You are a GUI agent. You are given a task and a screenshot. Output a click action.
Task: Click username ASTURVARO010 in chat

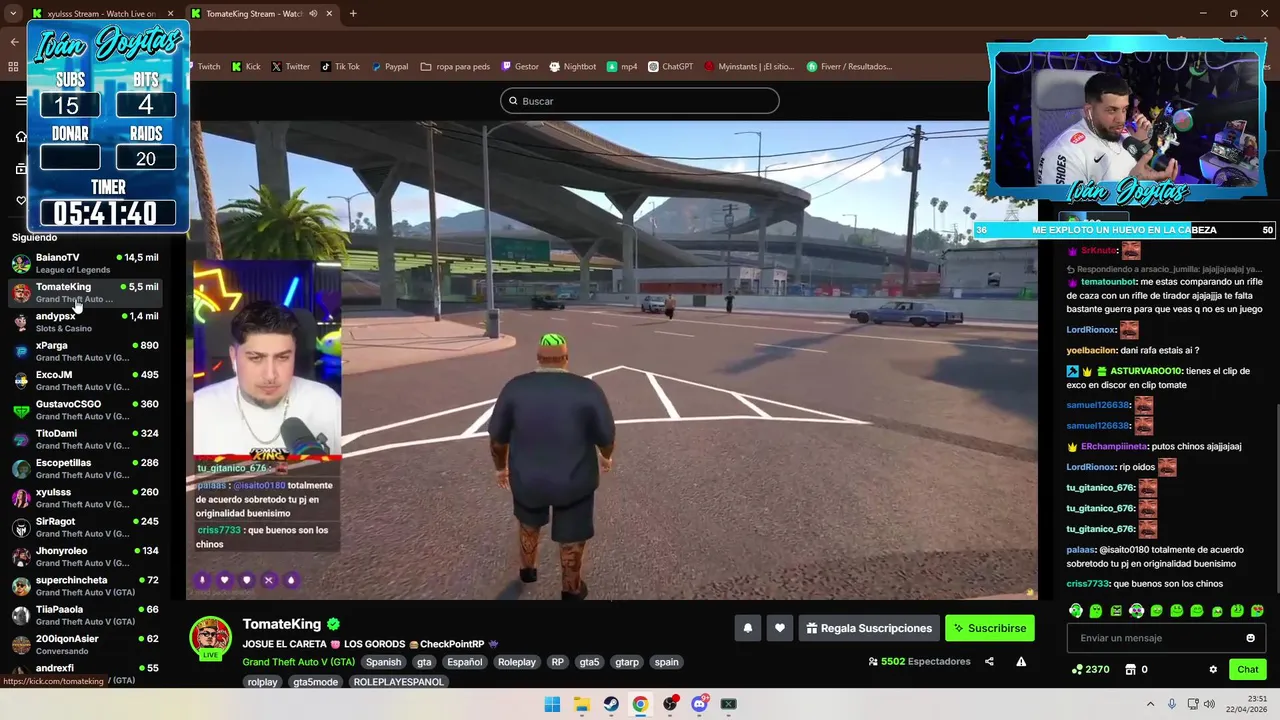[x=1146, y=371]
